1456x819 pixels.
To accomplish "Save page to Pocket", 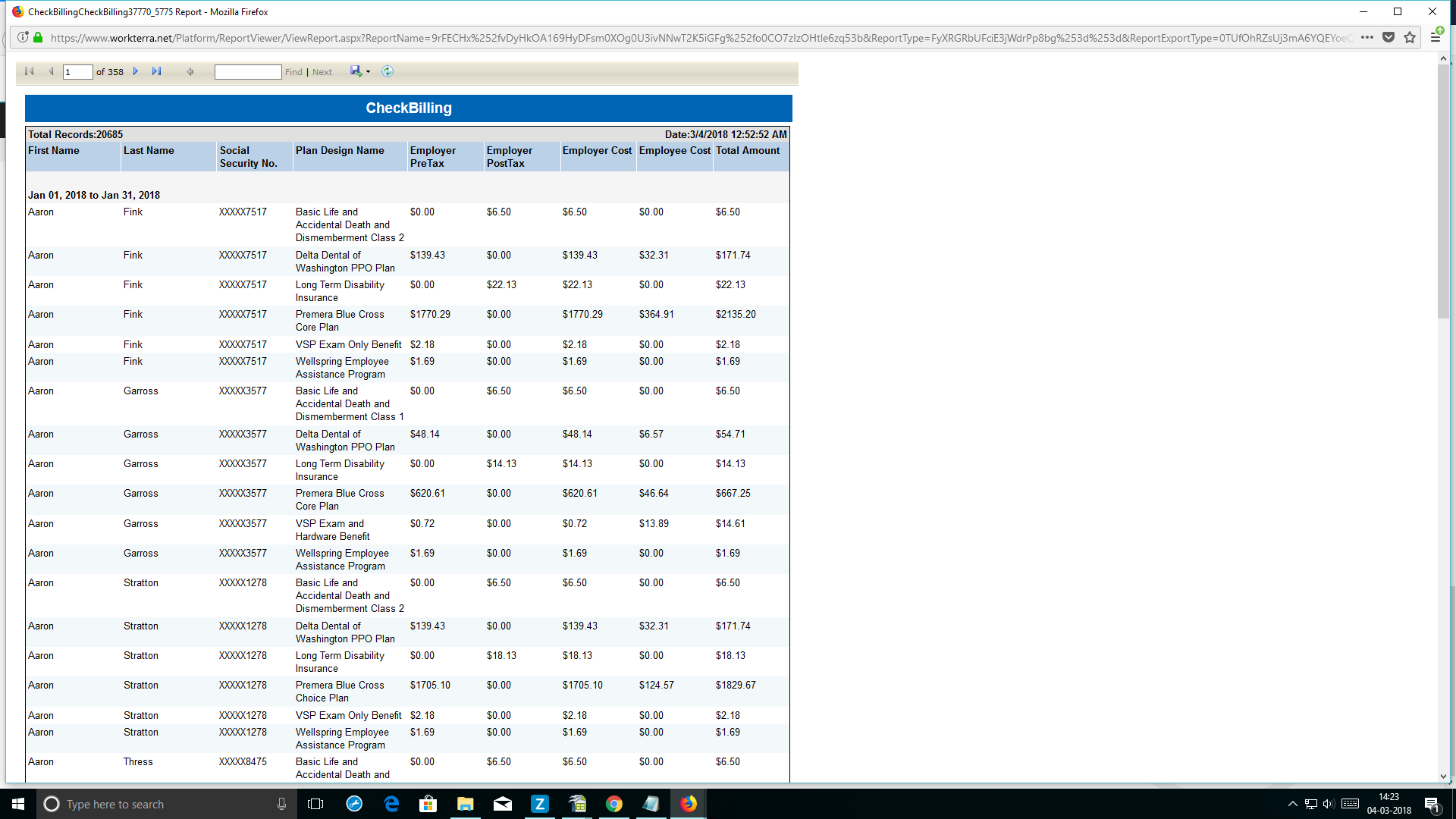I will (x=1389, y=37).
